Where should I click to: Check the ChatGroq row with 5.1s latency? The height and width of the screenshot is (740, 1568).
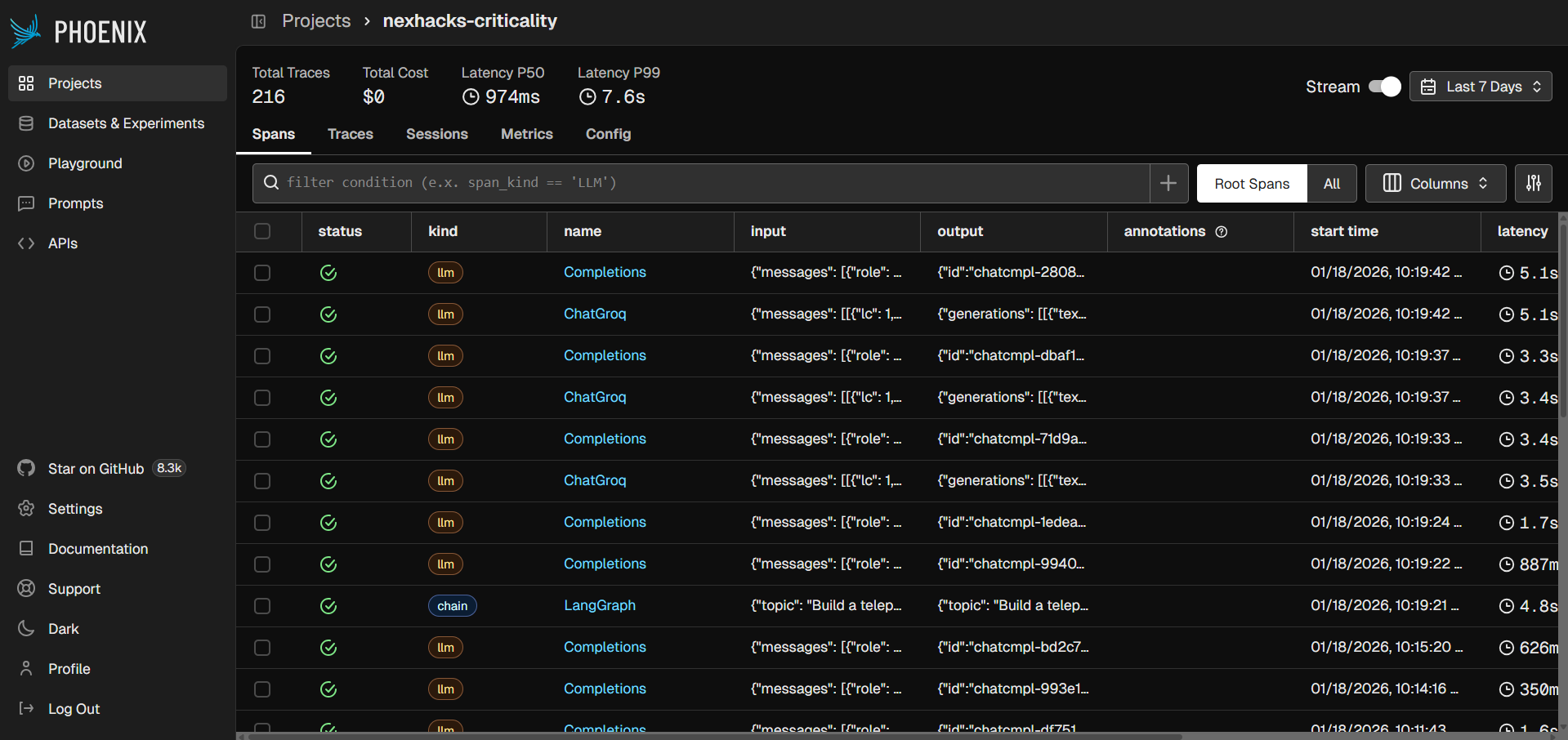(262, 314)
